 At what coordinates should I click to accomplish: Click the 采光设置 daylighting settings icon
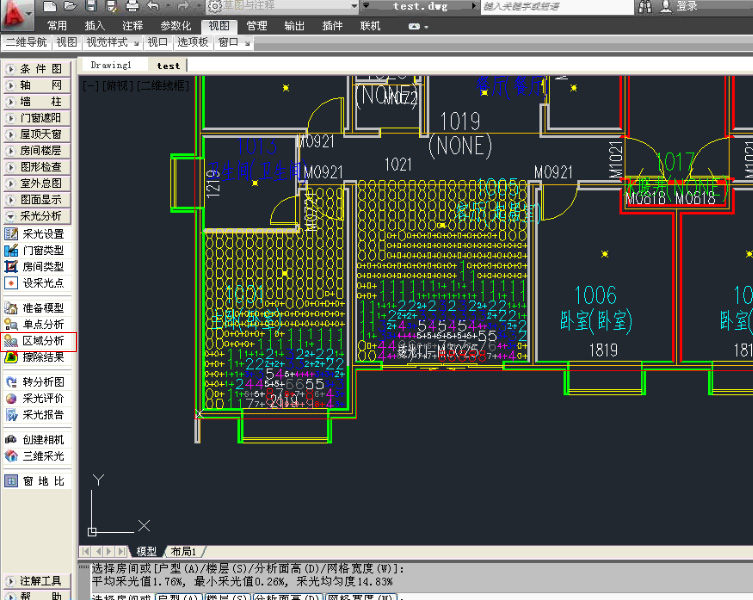click(x=11, y=234)
